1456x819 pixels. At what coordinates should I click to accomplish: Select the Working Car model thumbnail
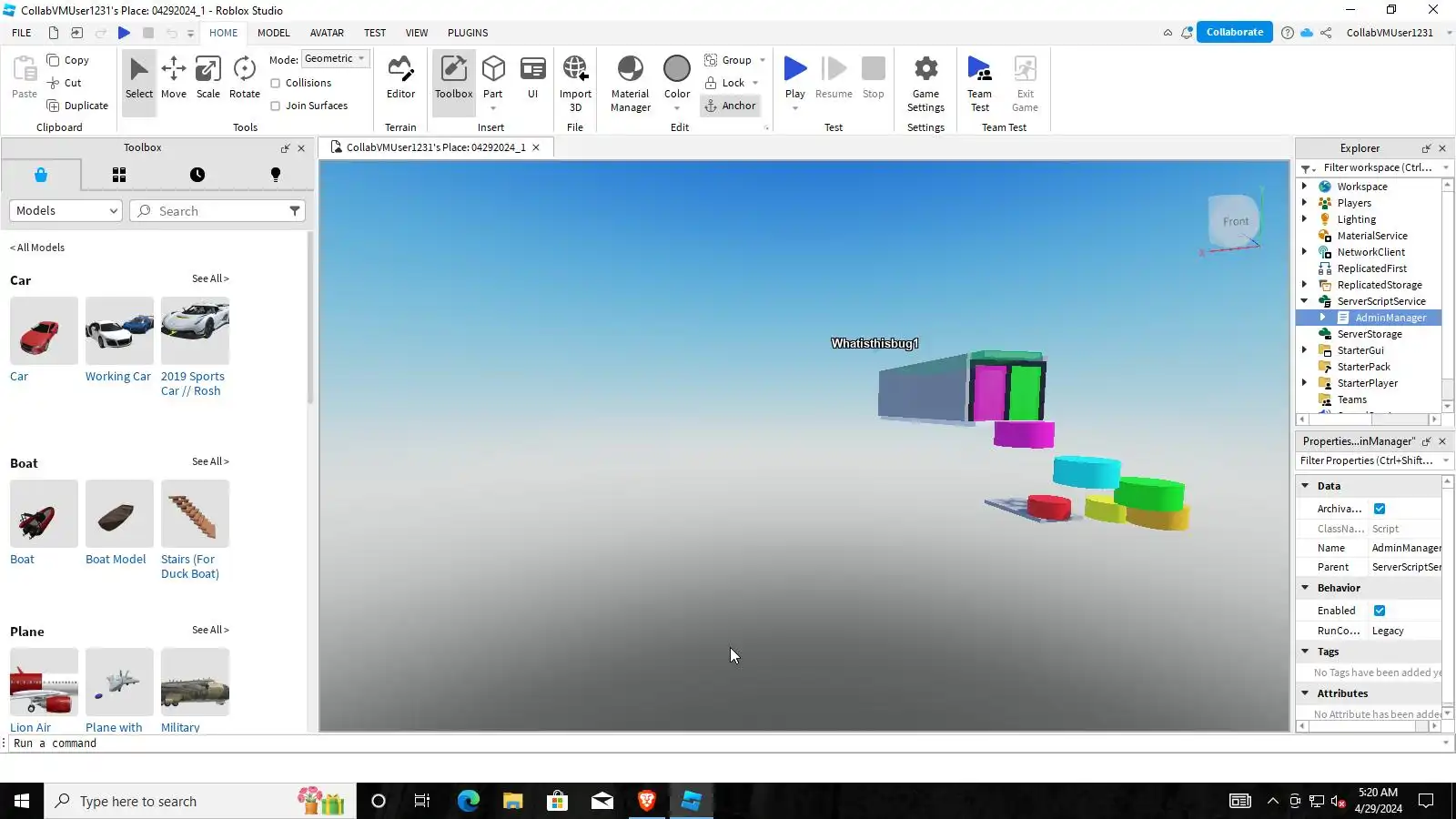pyautogui.click(x=119, y=330)
